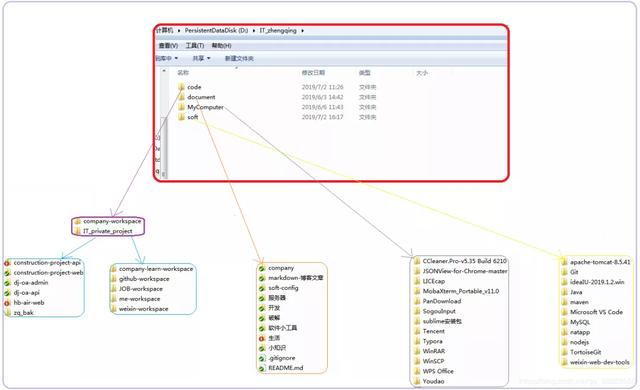Click the CCleaner.Pro folder icon

tap(417, 261)
